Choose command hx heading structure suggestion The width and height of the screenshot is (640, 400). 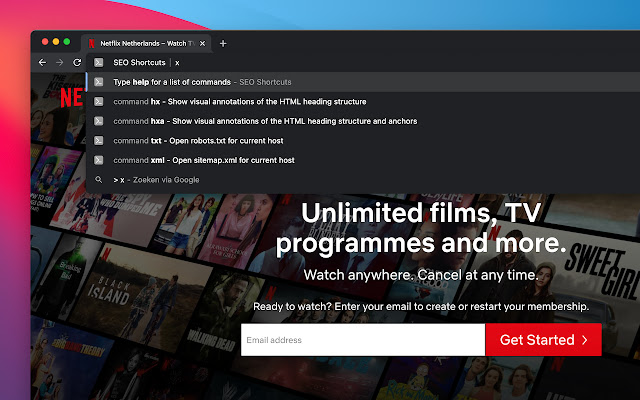pos(363,102)
